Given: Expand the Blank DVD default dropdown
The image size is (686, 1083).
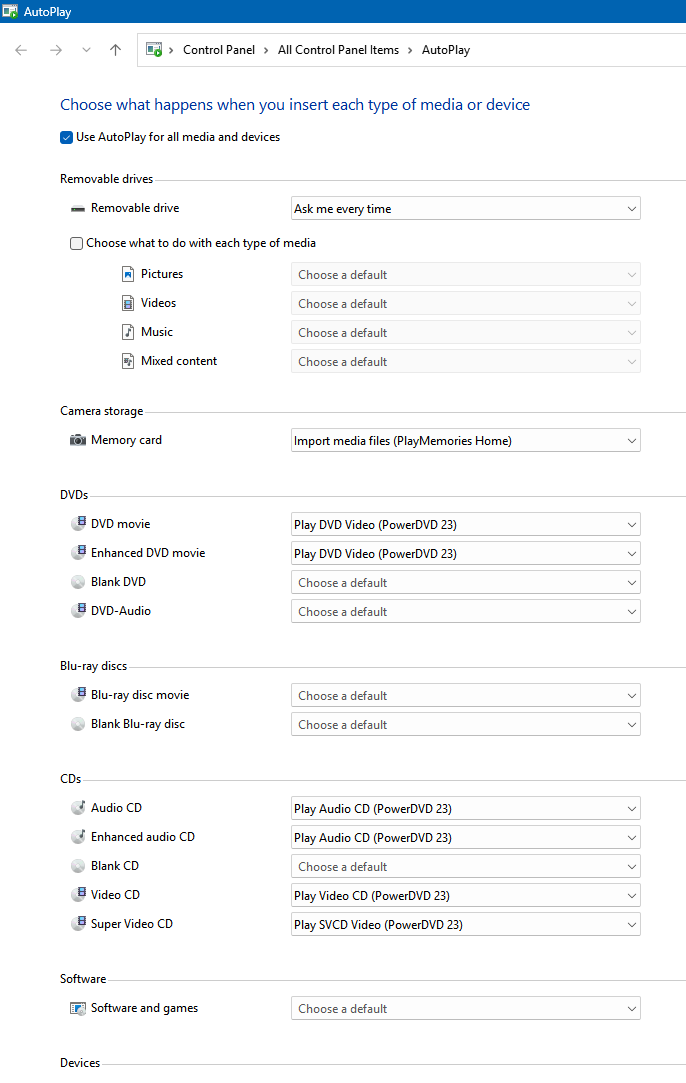Looking at the screenshot, I should pos(465,583).
